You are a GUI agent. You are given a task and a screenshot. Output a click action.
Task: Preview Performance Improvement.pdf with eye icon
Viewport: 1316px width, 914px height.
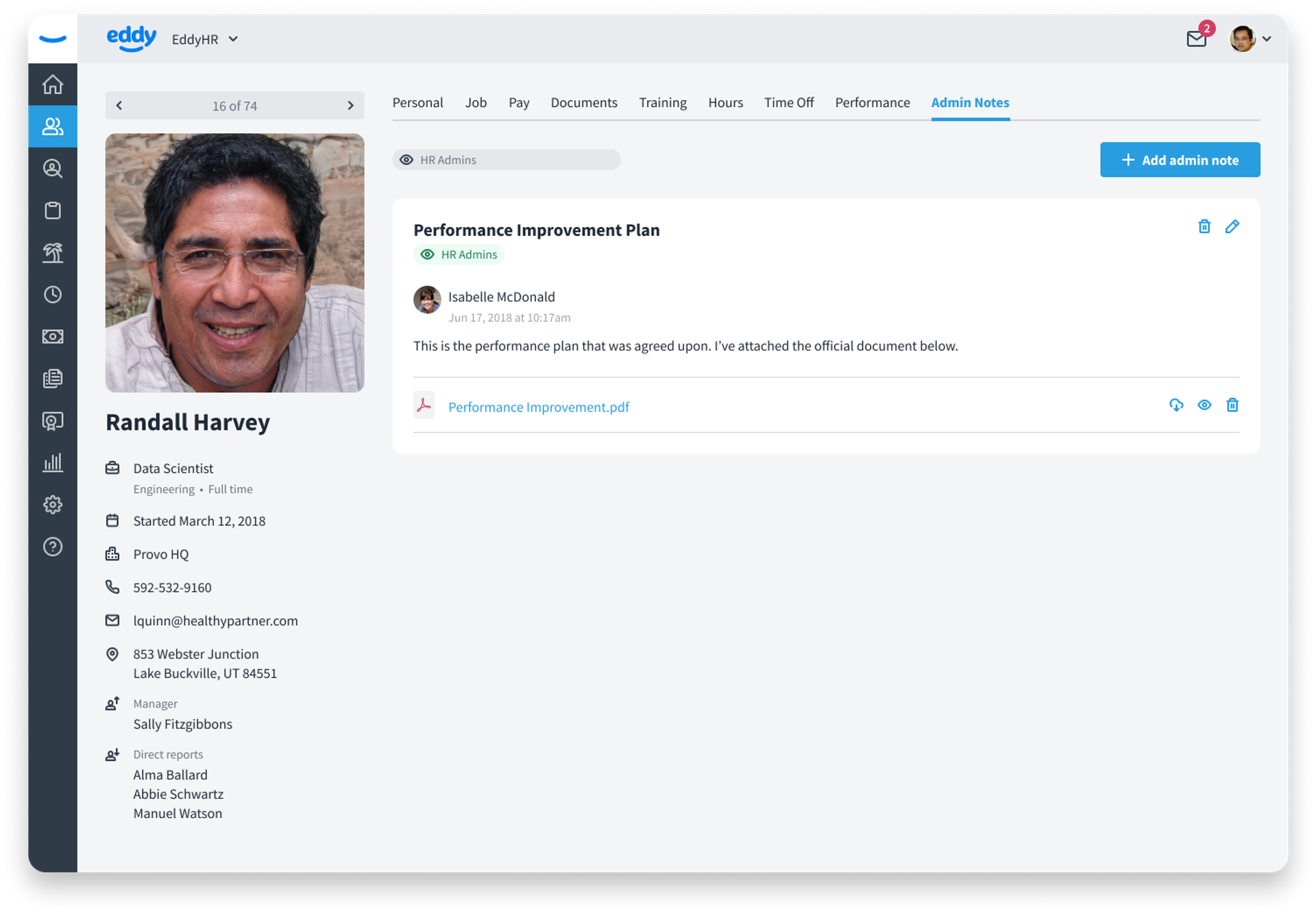[x=1204, y=405]
